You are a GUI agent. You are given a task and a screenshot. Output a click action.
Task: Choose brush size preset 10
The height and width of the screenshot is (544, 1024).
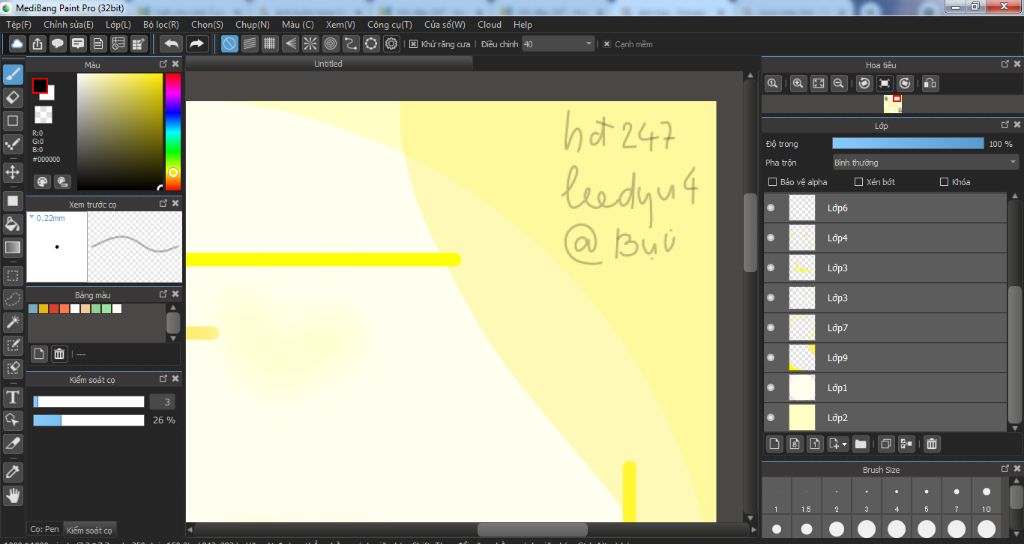[986, 498]
